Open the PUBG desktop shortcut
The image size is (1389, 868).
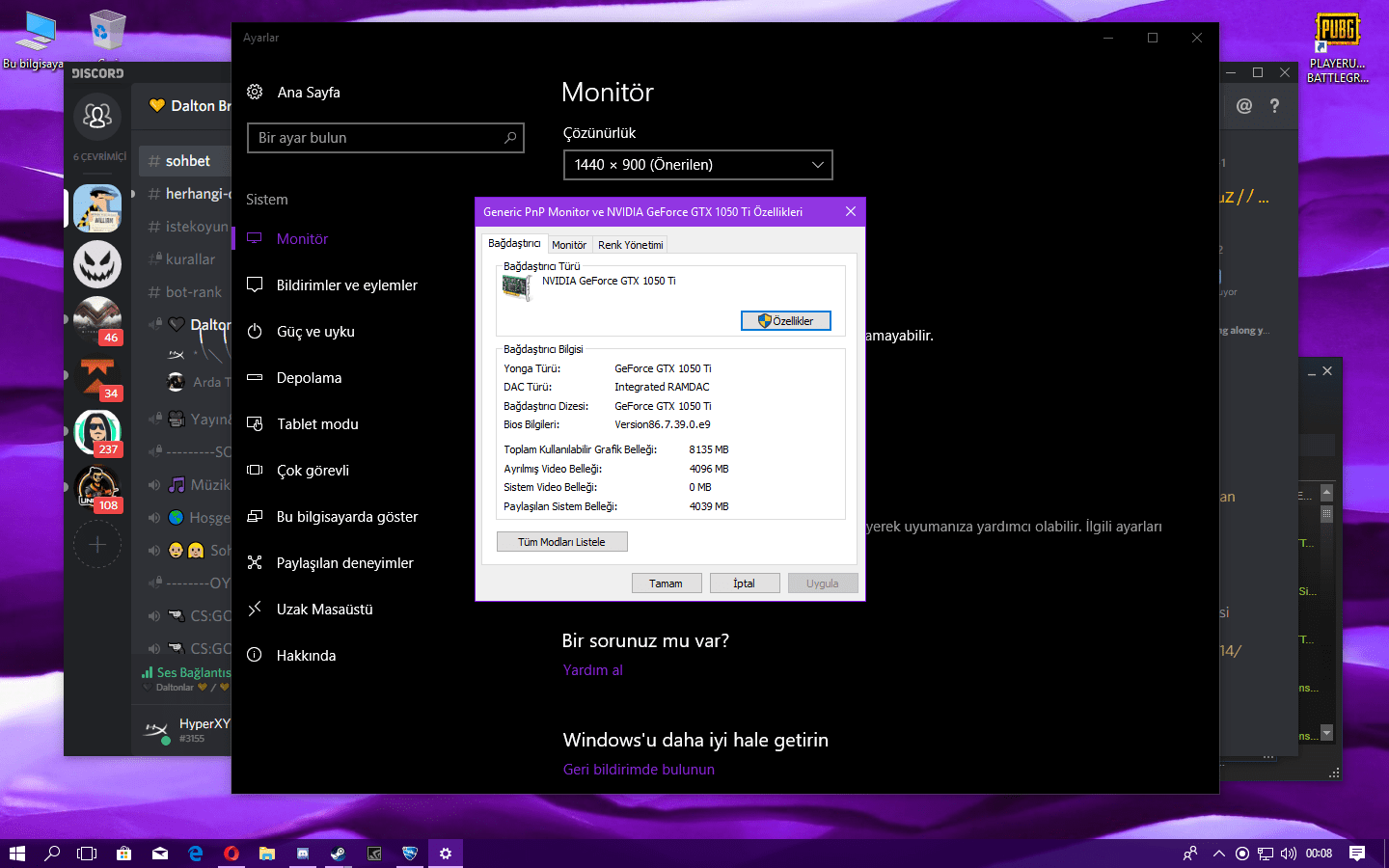[x=1337, y=47]
